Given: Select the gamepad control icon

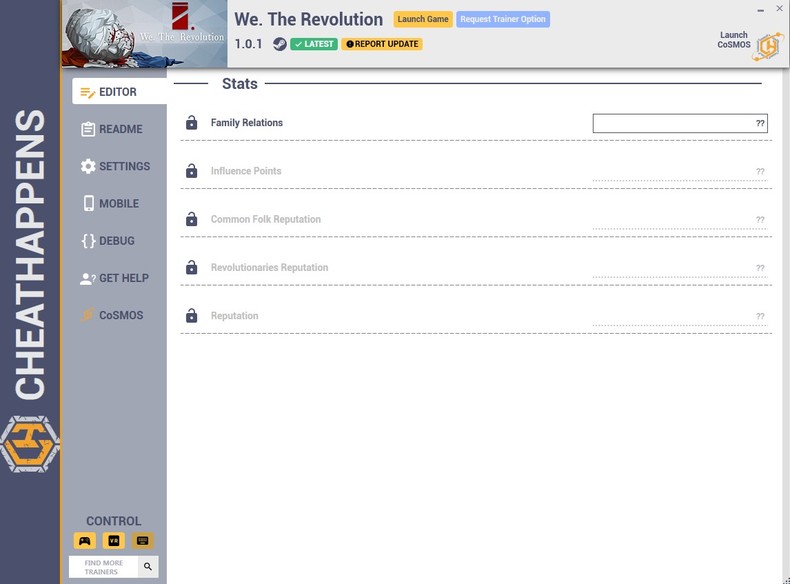Looking at the screenshot, I should [x=85, y=541].
